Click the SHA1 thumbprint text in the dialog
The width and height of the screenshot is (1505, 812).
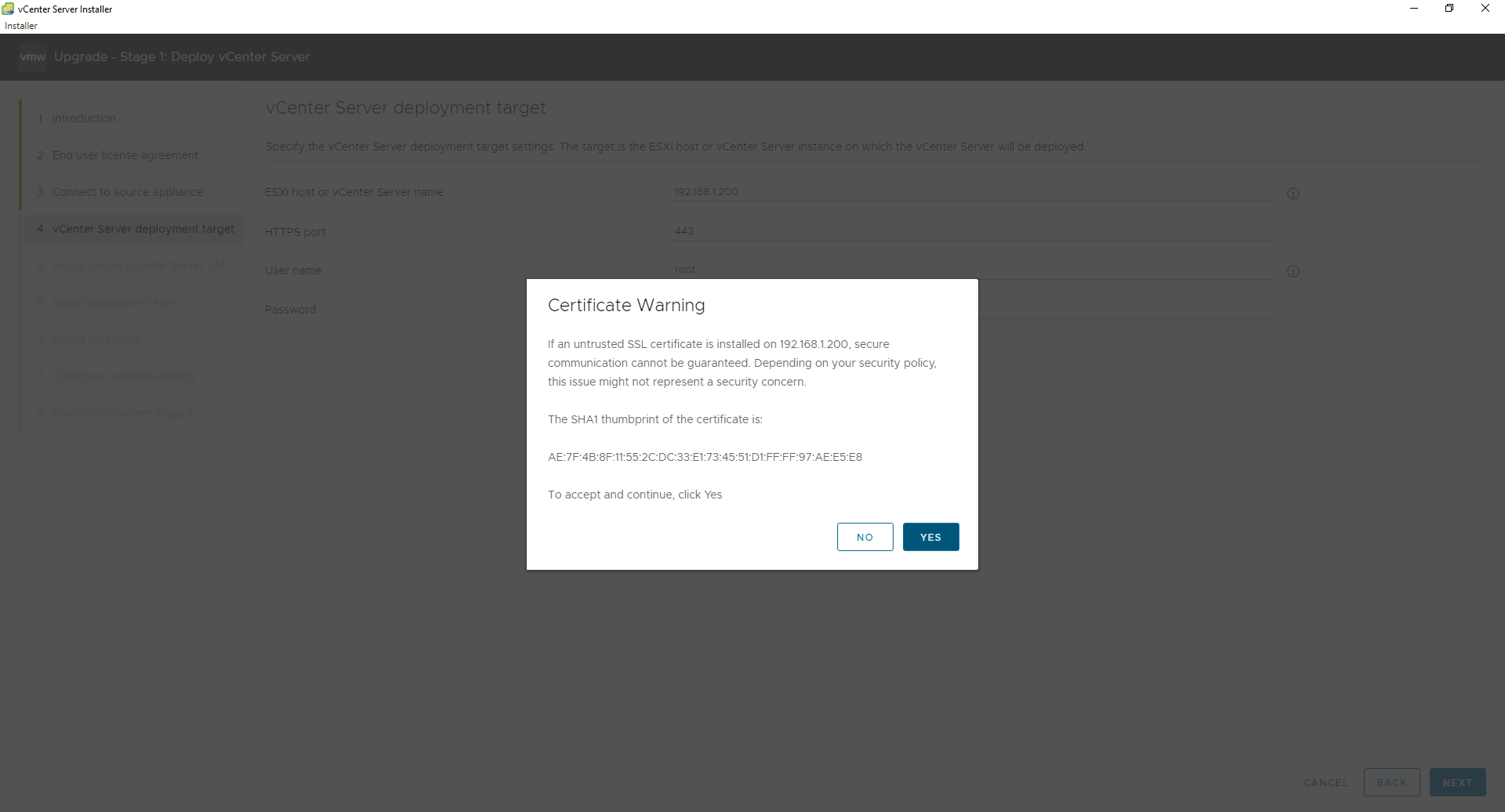(705, 457)
